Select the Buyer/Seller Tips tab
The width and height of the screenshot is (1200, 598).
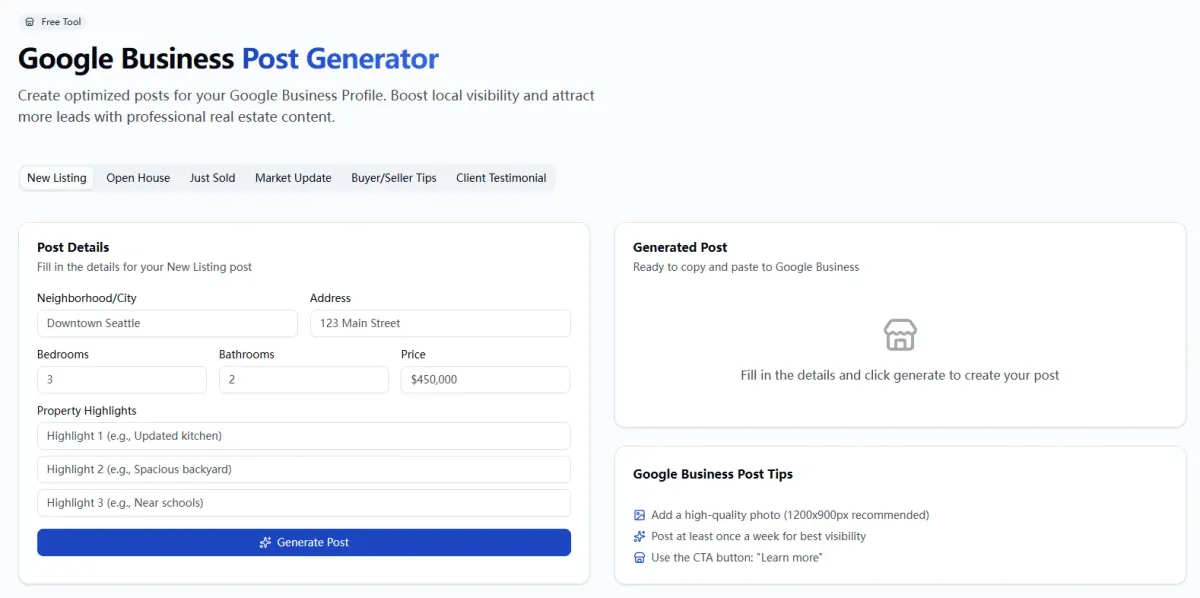[394, 178]
